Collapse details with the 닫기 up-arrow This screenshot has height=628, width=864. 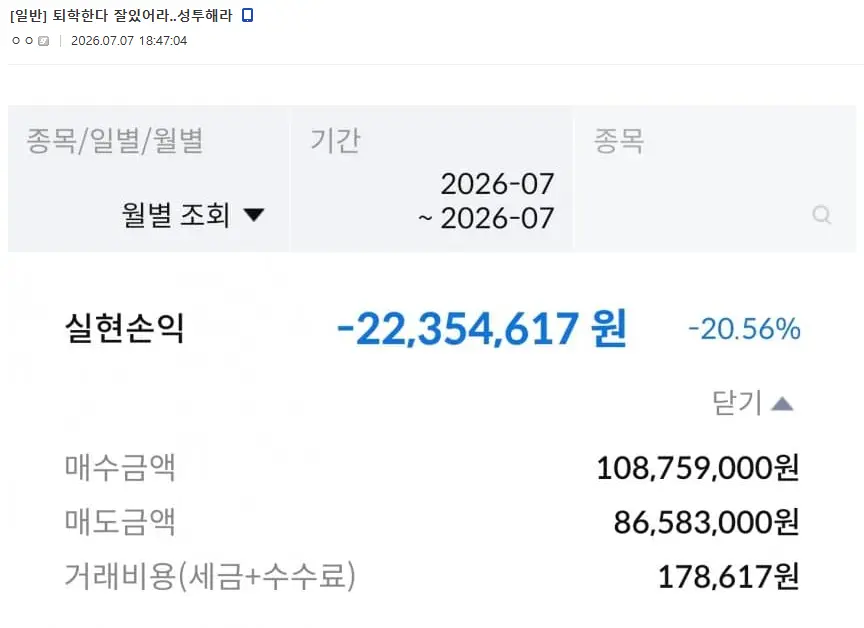click(x=782, y=404)
